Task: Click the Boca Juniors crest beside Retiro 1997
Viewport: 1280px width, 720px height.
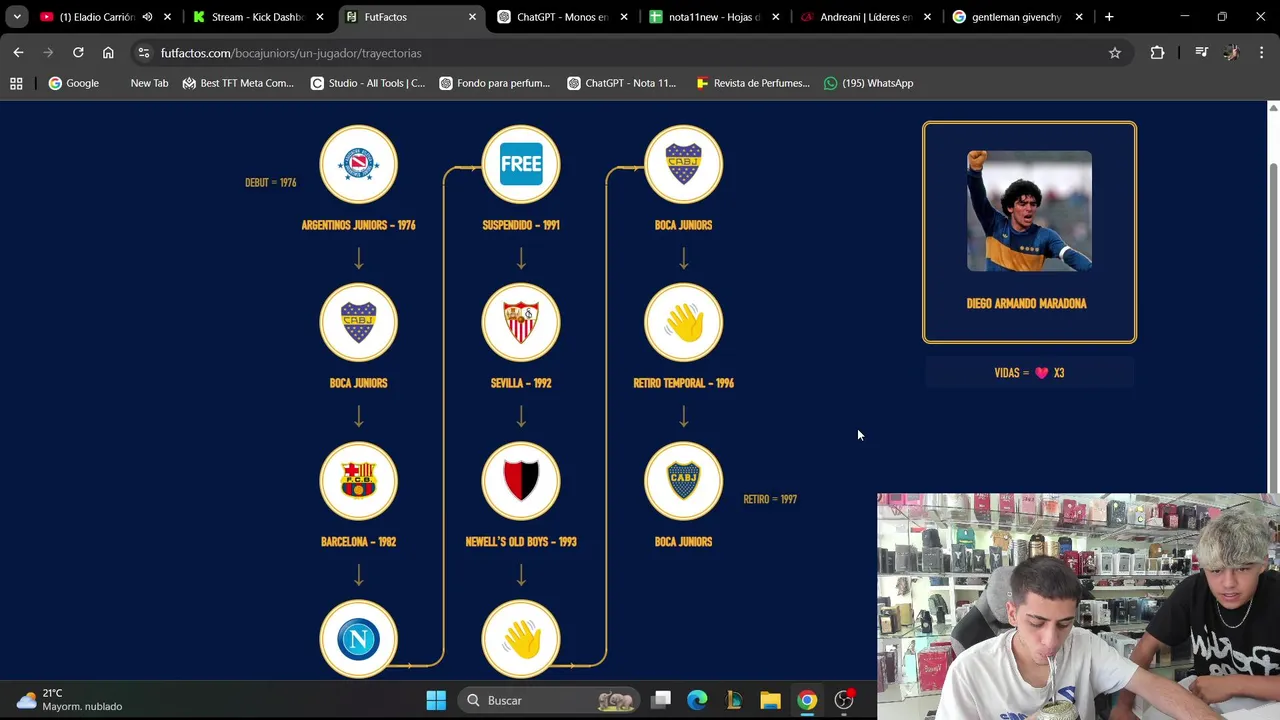Action: tap(683, 481)
